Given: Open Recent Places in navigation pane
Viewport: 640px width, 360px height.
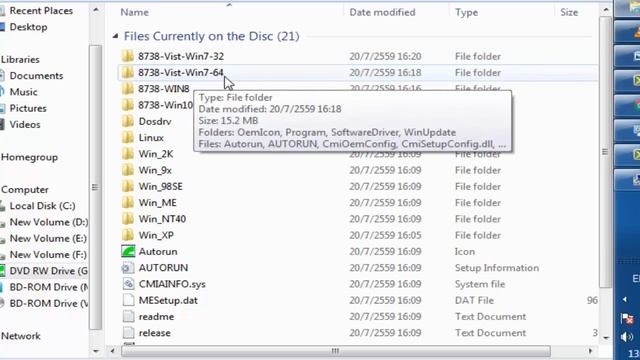Looking at the screenshot, I should pyautogui.click(x=41, y=11).
